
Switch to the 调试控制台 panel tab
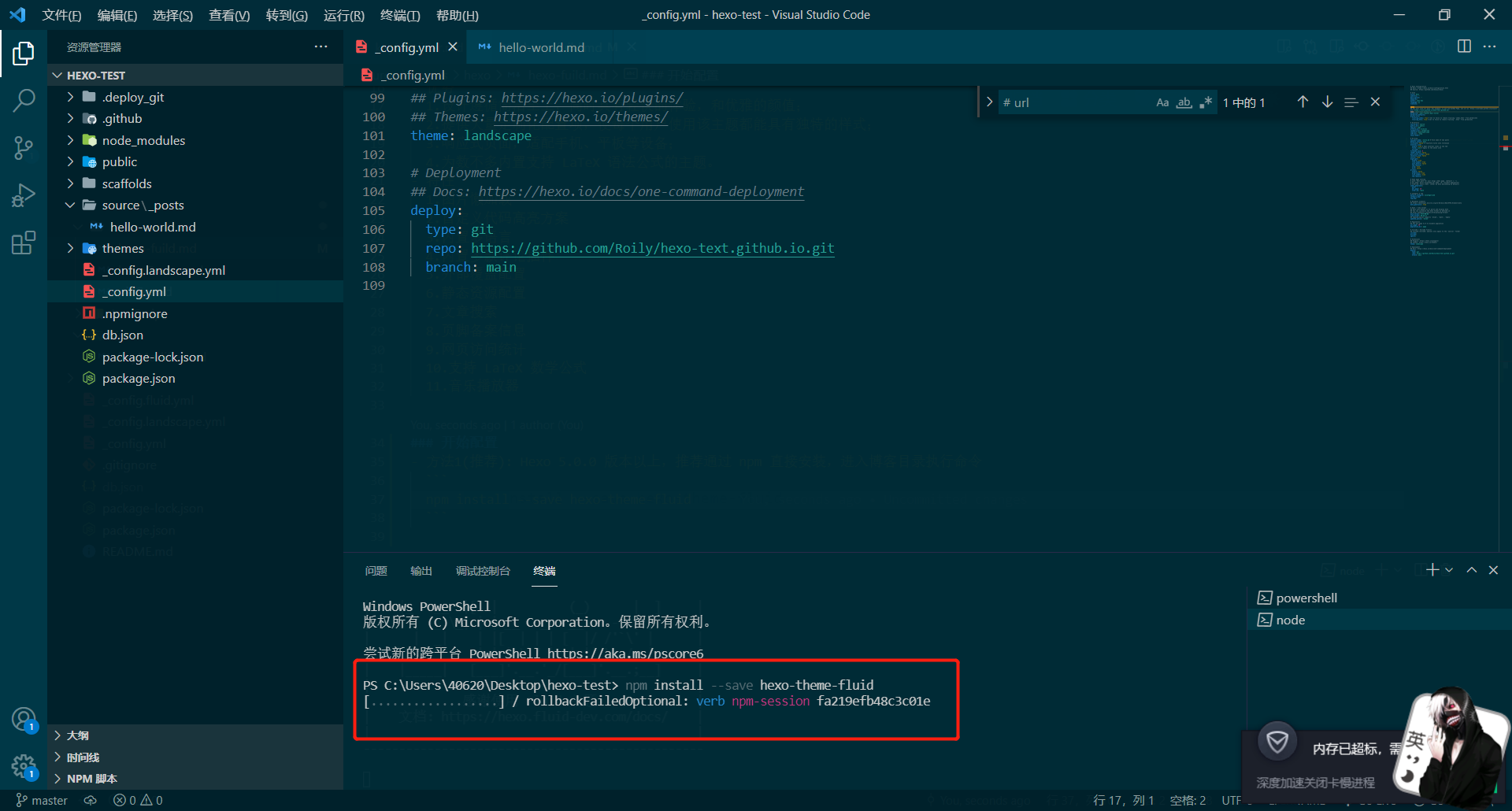coord(483,571)
